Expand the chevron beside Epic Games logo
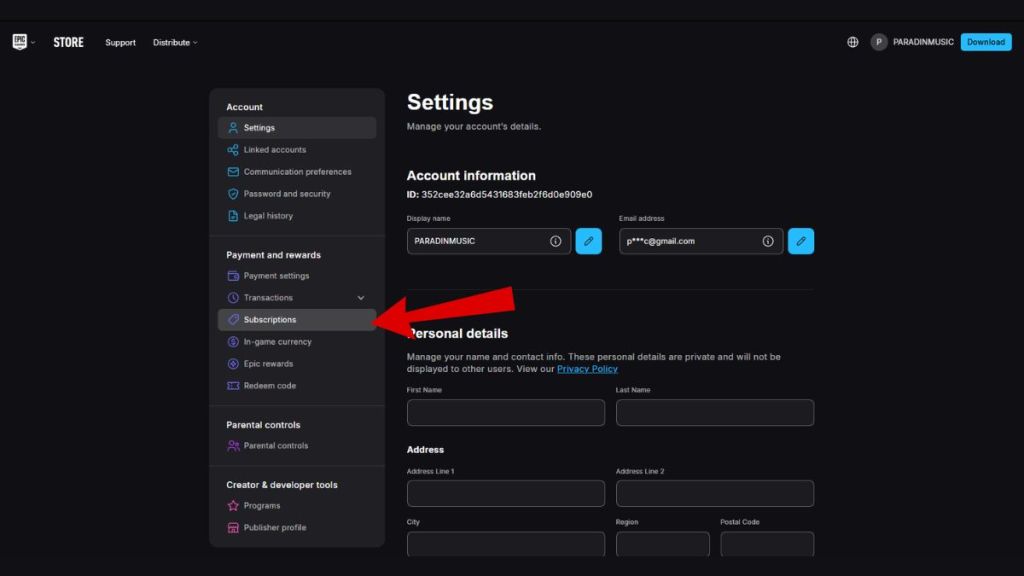1024x576 pixels. (x=33, y=42)
